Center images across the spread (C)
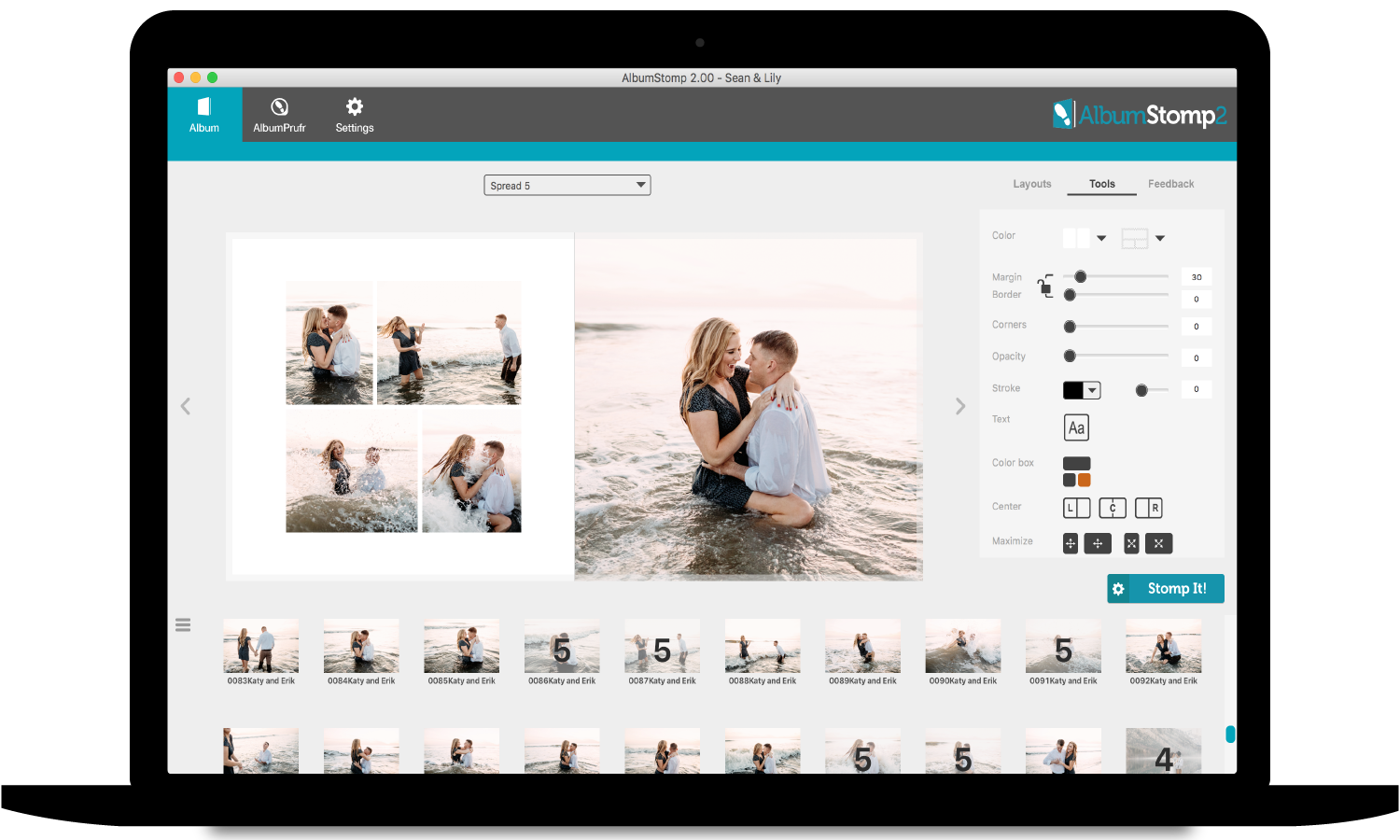This screenshot has width=1400, height=840. (x=1113, y=508)
